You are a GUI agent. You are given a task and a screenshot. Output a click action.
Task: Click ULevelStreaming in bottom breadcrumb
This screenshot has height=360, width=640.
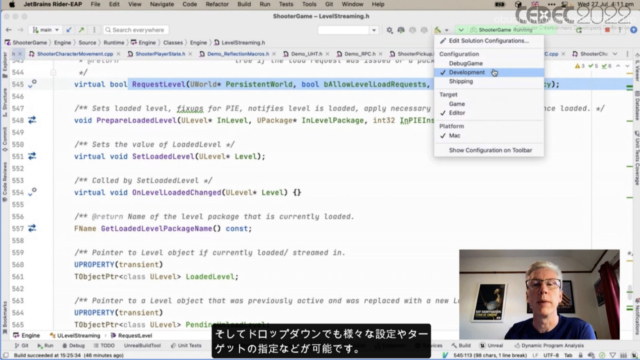click(x=75, y=336)
